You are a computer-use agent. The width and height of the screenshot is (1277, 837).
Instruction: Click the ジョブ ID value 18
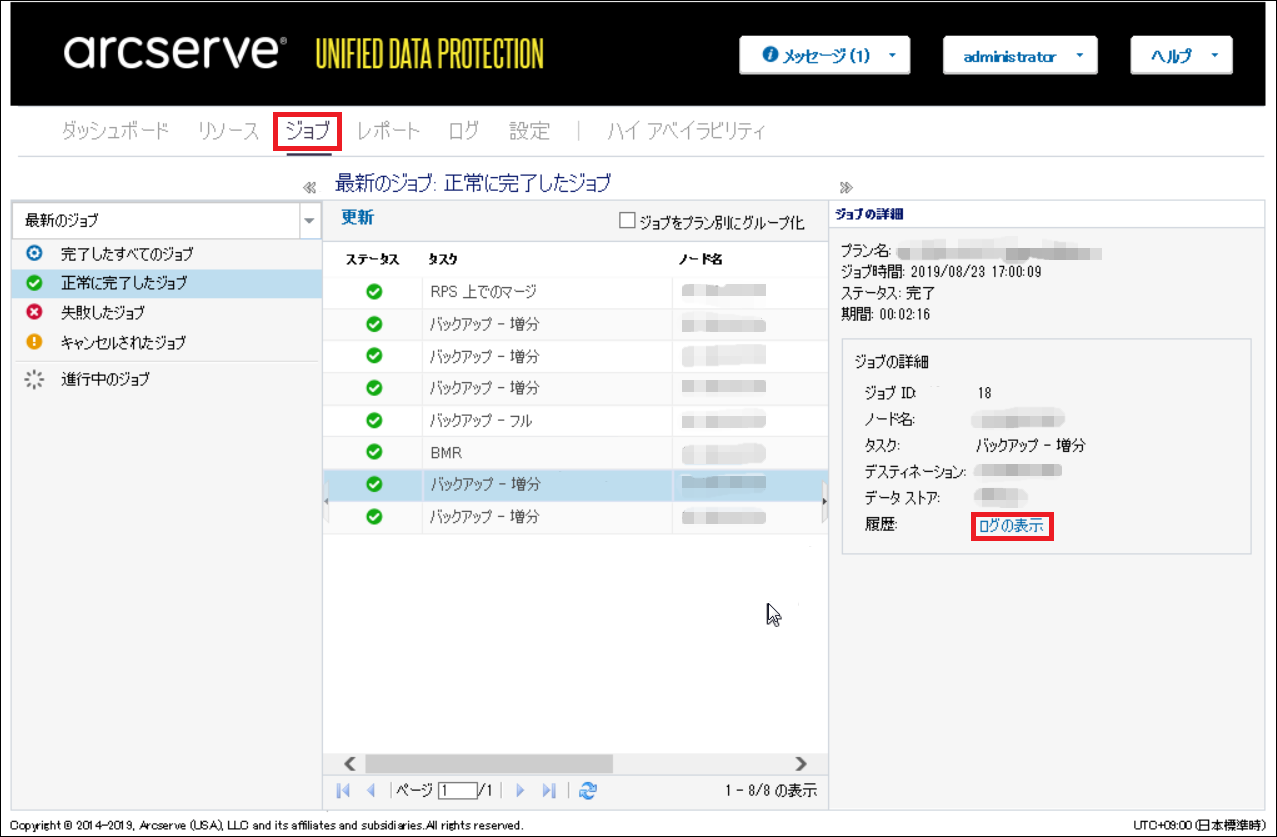984,393
